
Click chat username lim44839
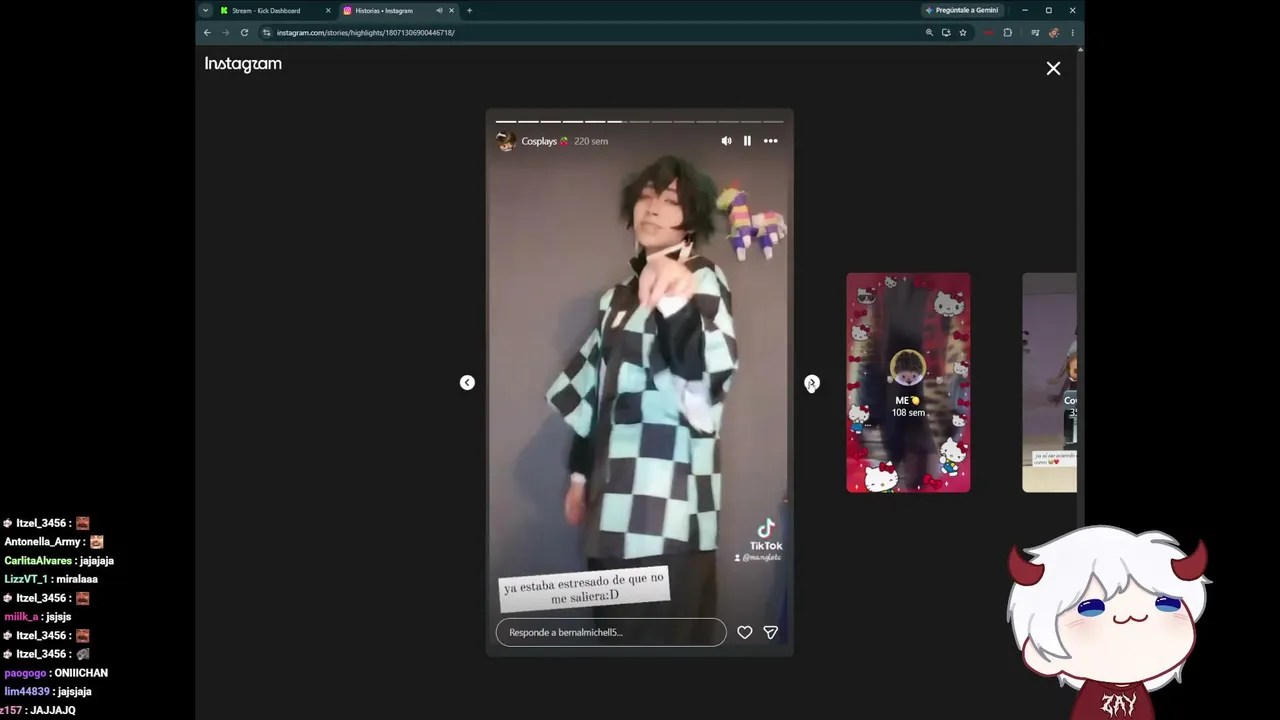(27, 692)
